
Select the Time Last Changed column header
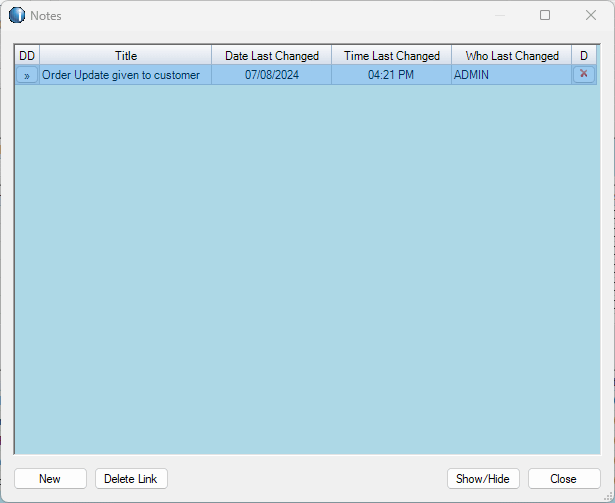pyautogui.click(x=392, y=56)
